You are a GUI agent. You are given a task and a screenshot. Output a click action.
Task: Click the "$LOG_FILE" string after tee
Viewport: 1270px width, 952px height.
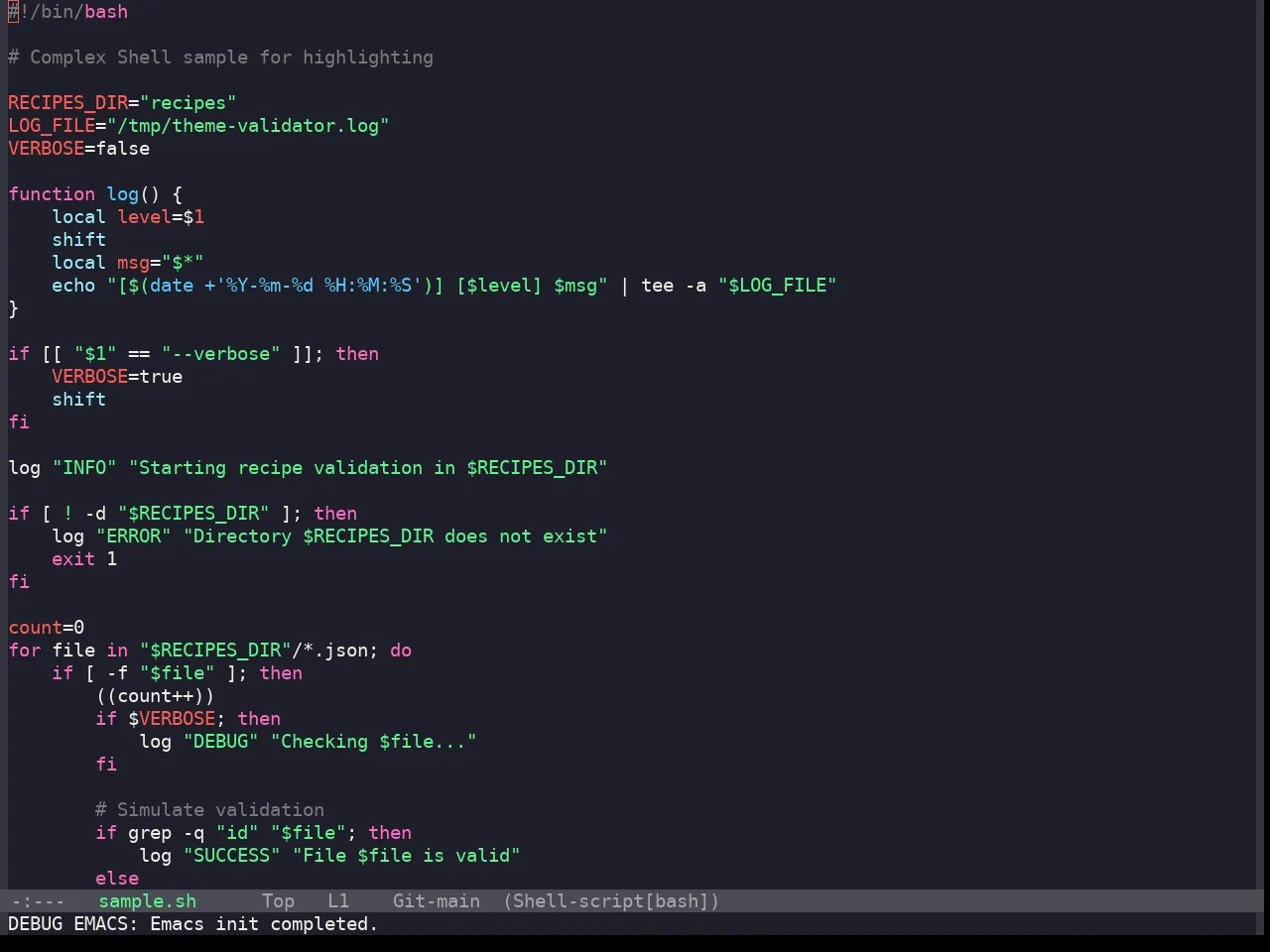[777, 286]
